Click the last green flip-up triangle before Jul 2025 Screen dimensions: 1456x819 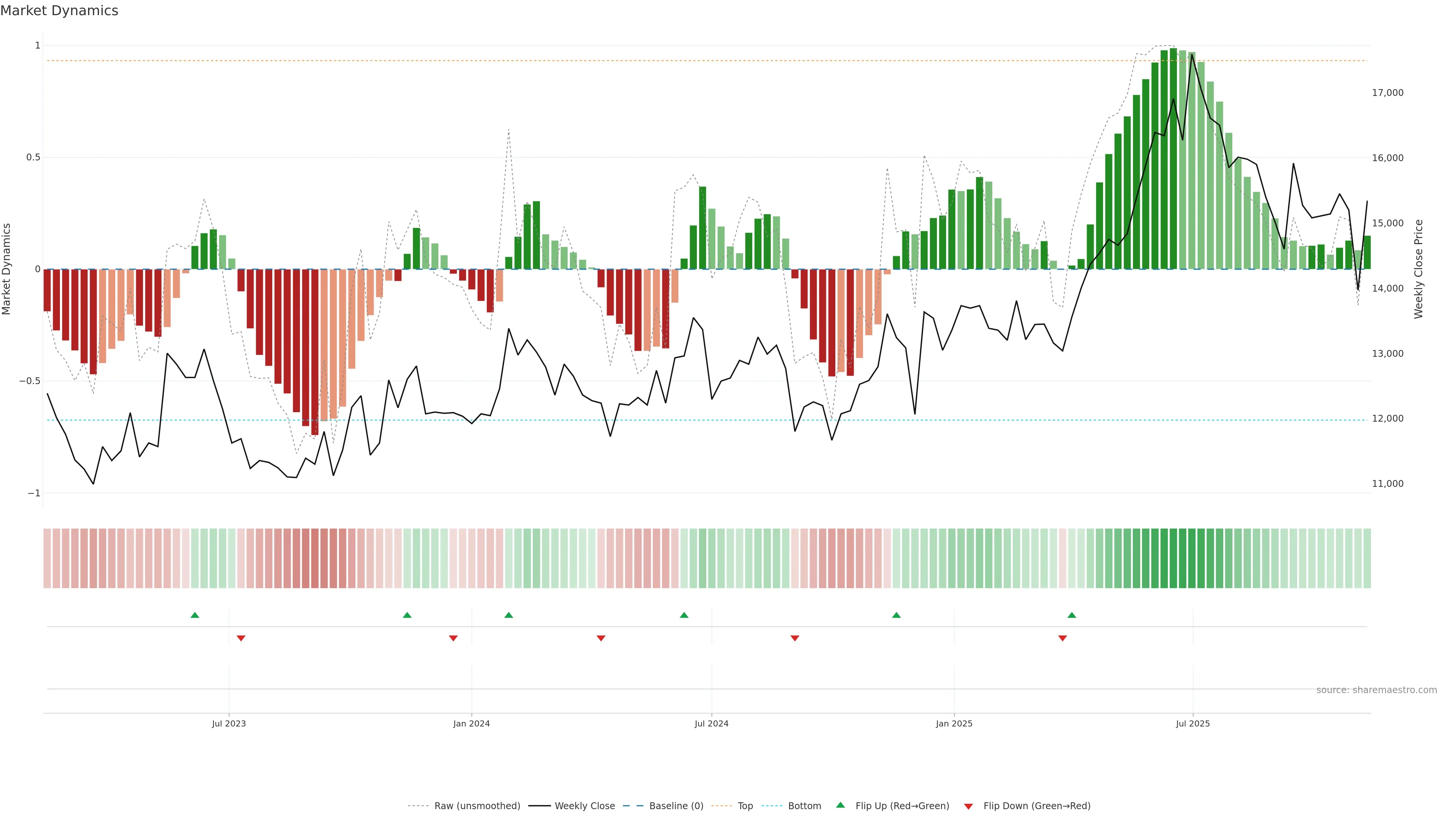click(x=1072, y=615)
